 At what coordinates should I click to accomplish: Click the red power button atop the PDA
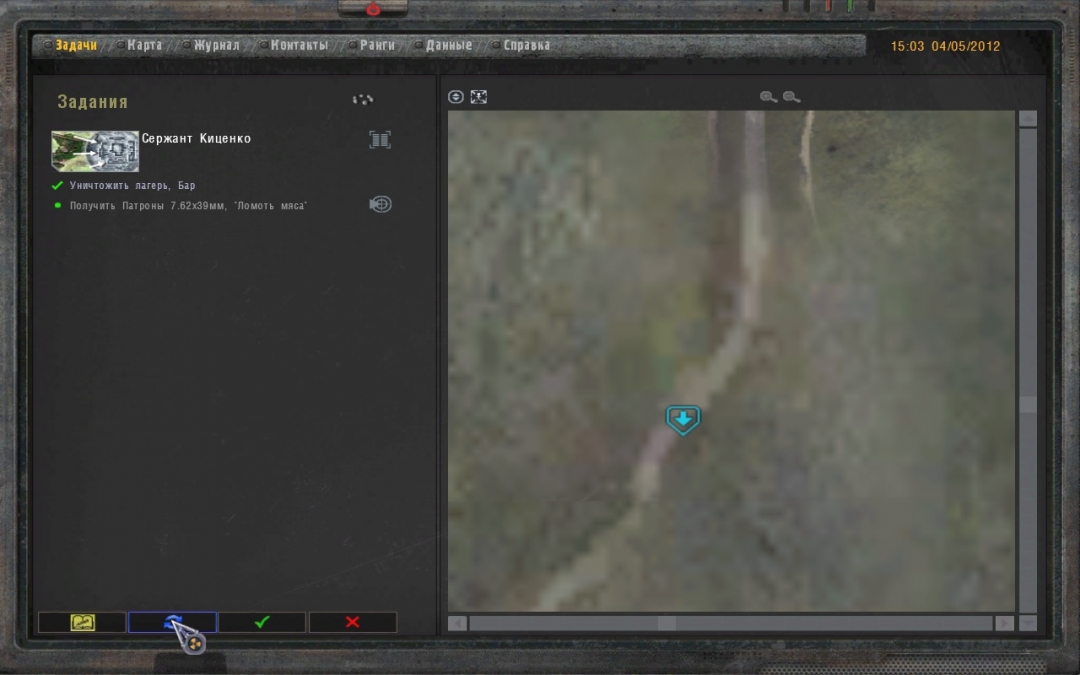click(373, 10)
